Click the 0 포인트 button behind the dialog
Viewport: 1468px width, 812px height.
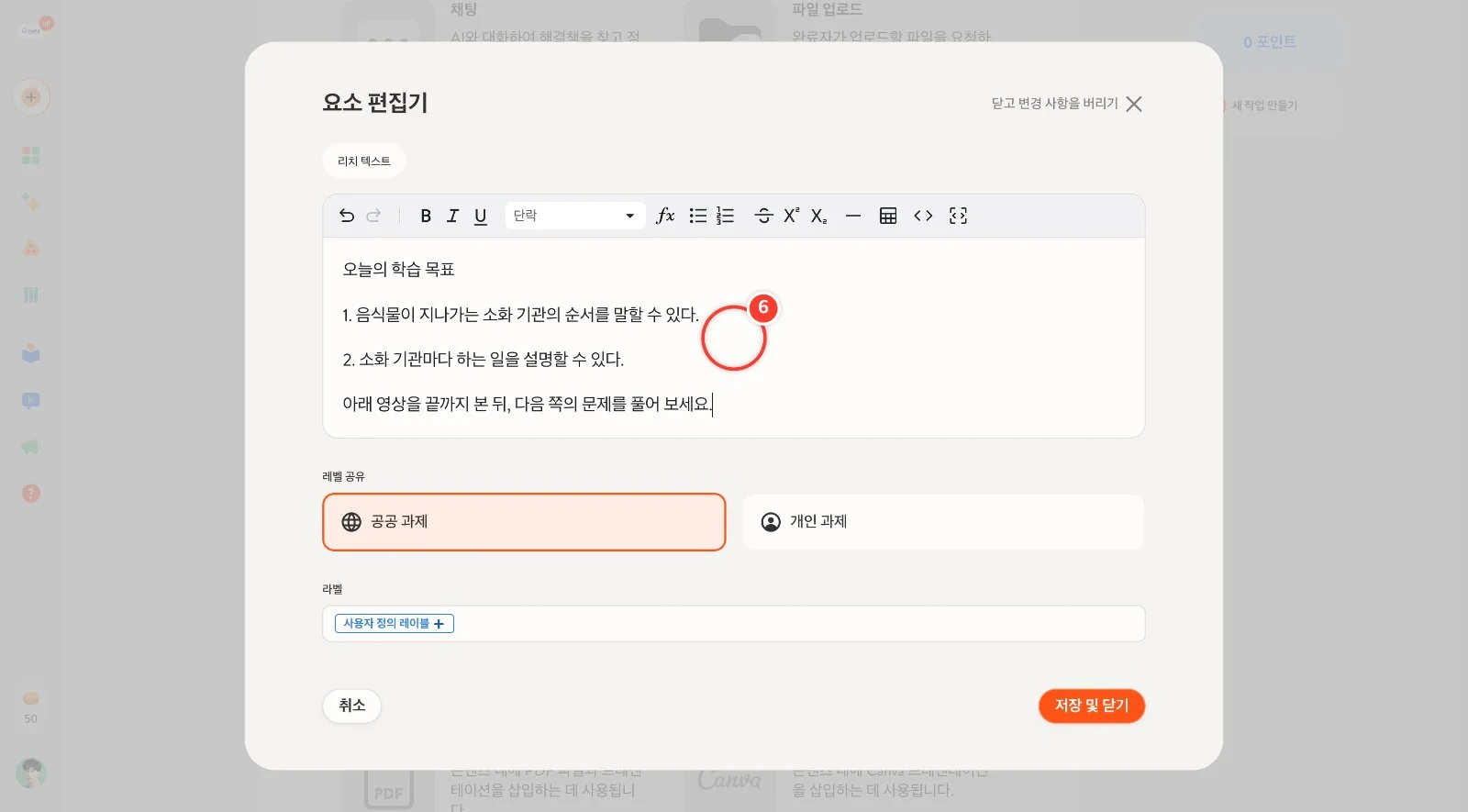pos(1270,42)
